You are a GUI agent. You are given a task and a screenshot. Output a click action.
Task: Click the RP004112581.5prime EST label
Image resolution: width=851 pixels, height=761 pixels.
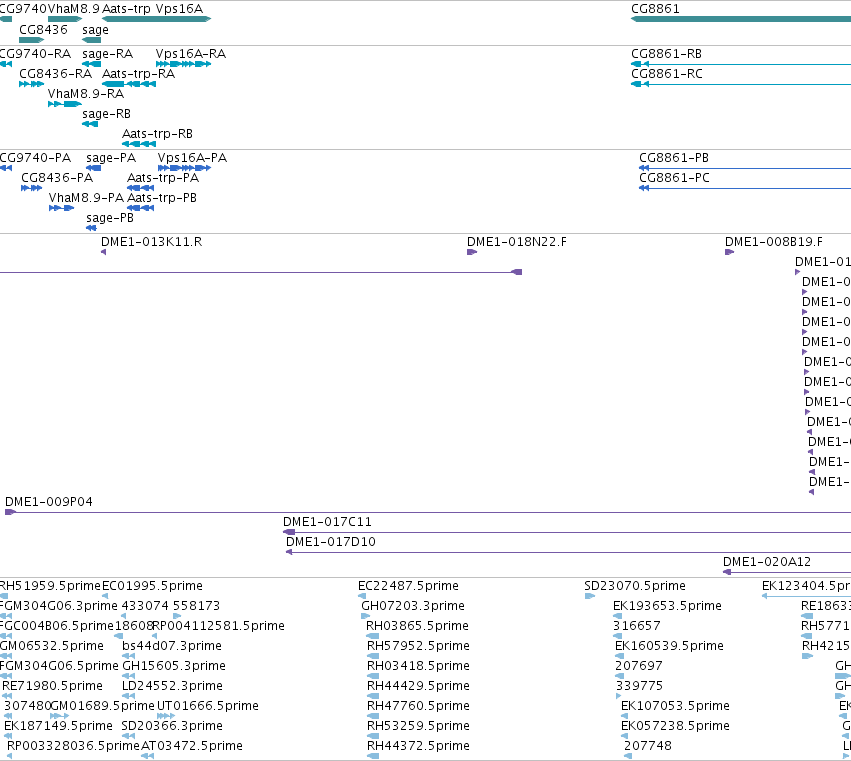[x=219, y=626]
